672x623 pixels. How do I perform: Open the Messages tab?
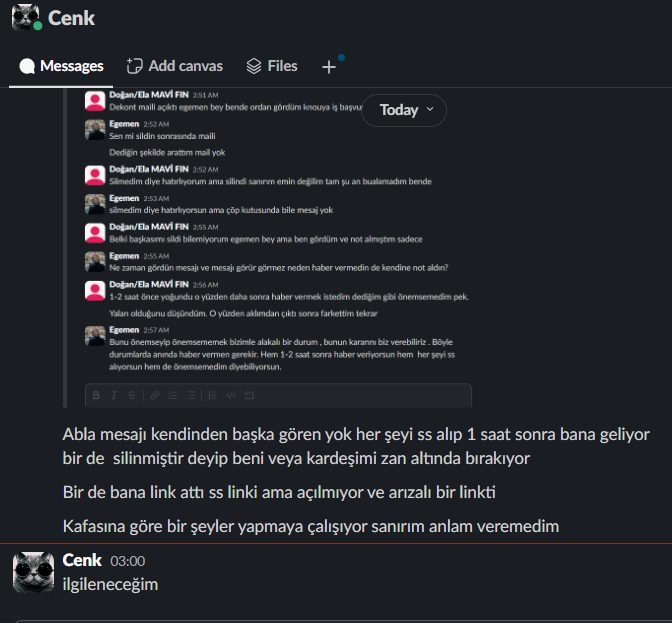coord(61,66)
